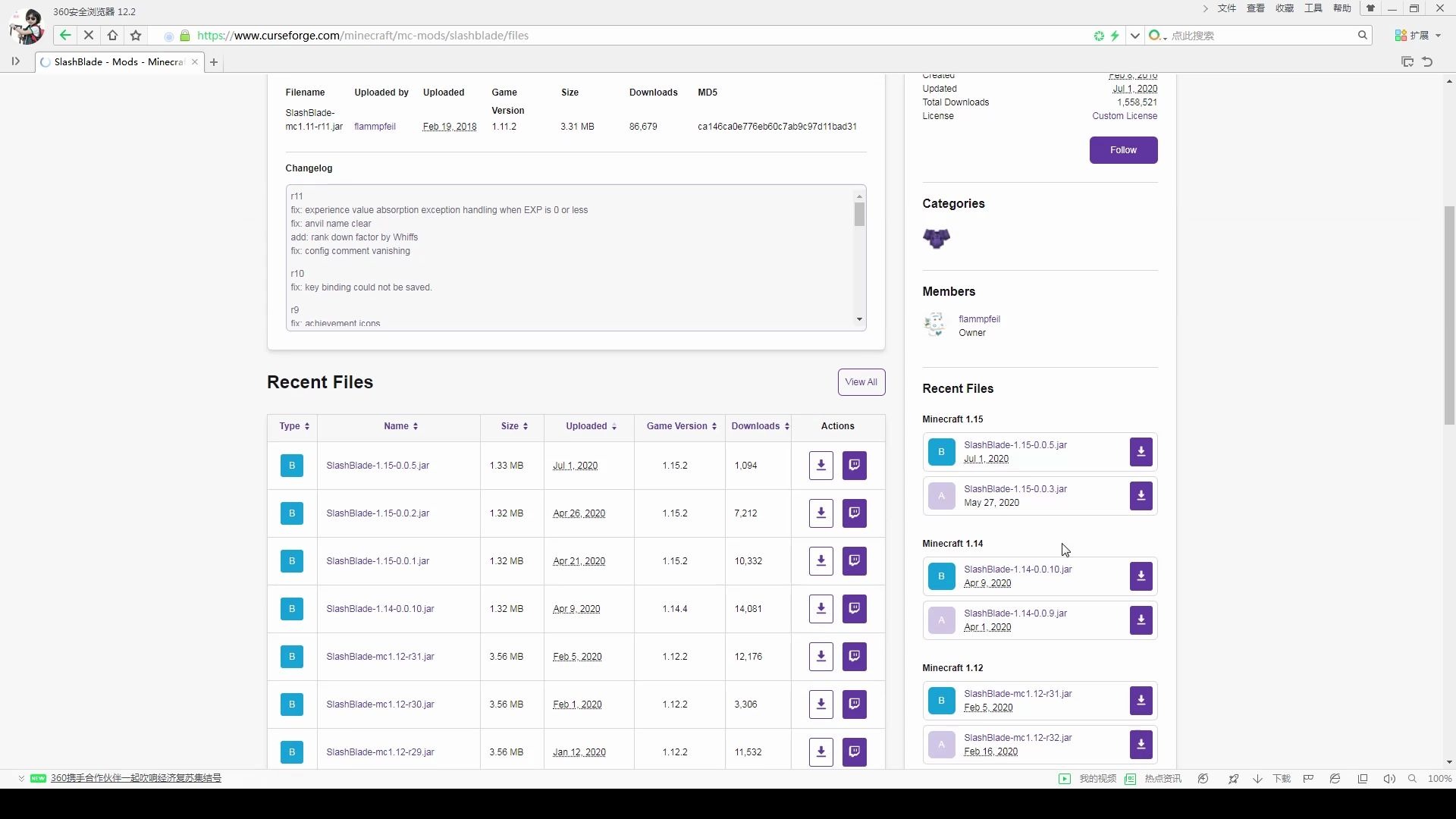Viewport: 1456px width, 819px height.
Task: Click in the 点此搜索 search box
Action: [x=1259, y=36]
